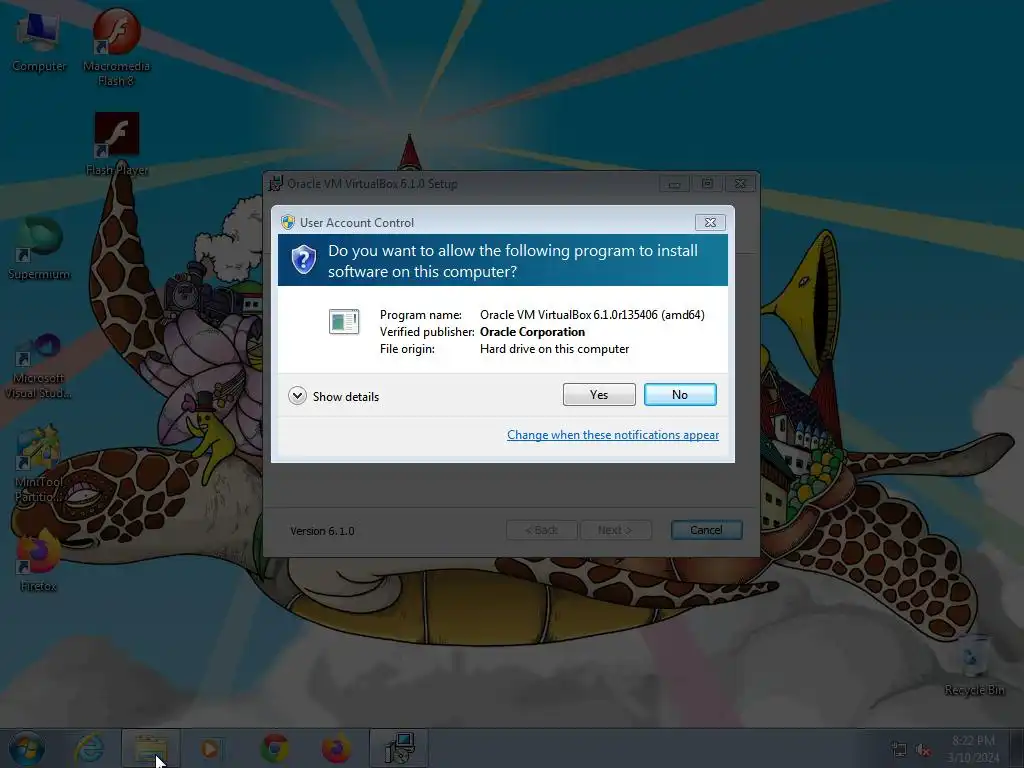Image resolution: width=1024 pixels, height=768 pixels.
Task: Click network tray icon
Action: point(899,750)
